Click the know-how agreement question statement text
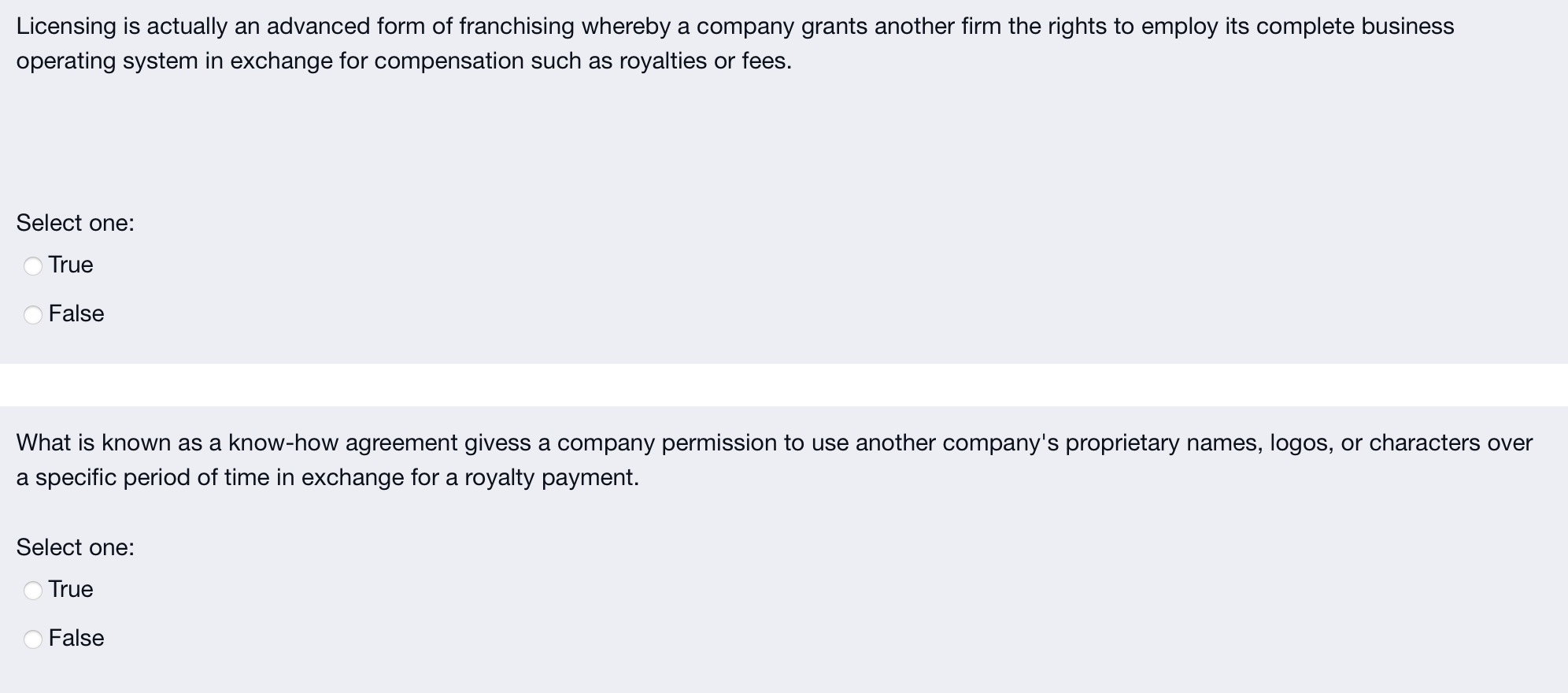 (472, 443)
